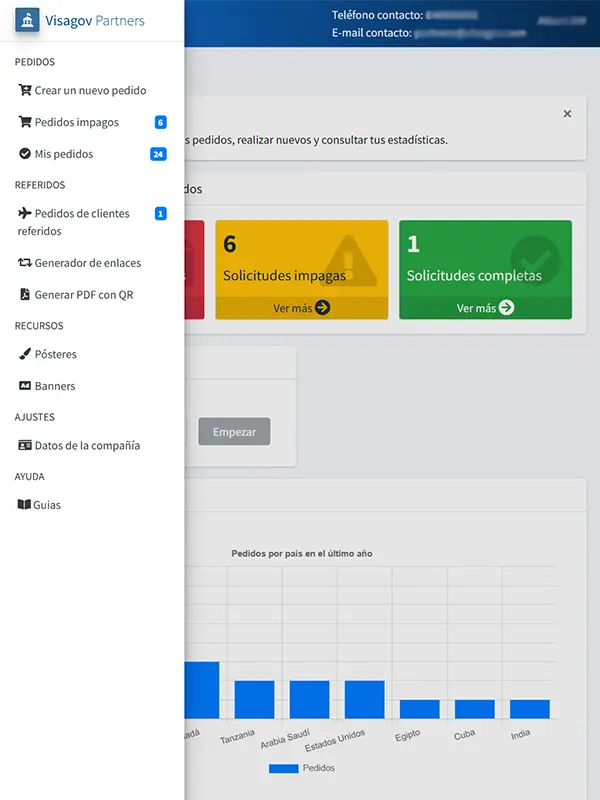Click the RECURSOS section heading
This screenshot has width=600, height=800.
[x=39, y=326]
